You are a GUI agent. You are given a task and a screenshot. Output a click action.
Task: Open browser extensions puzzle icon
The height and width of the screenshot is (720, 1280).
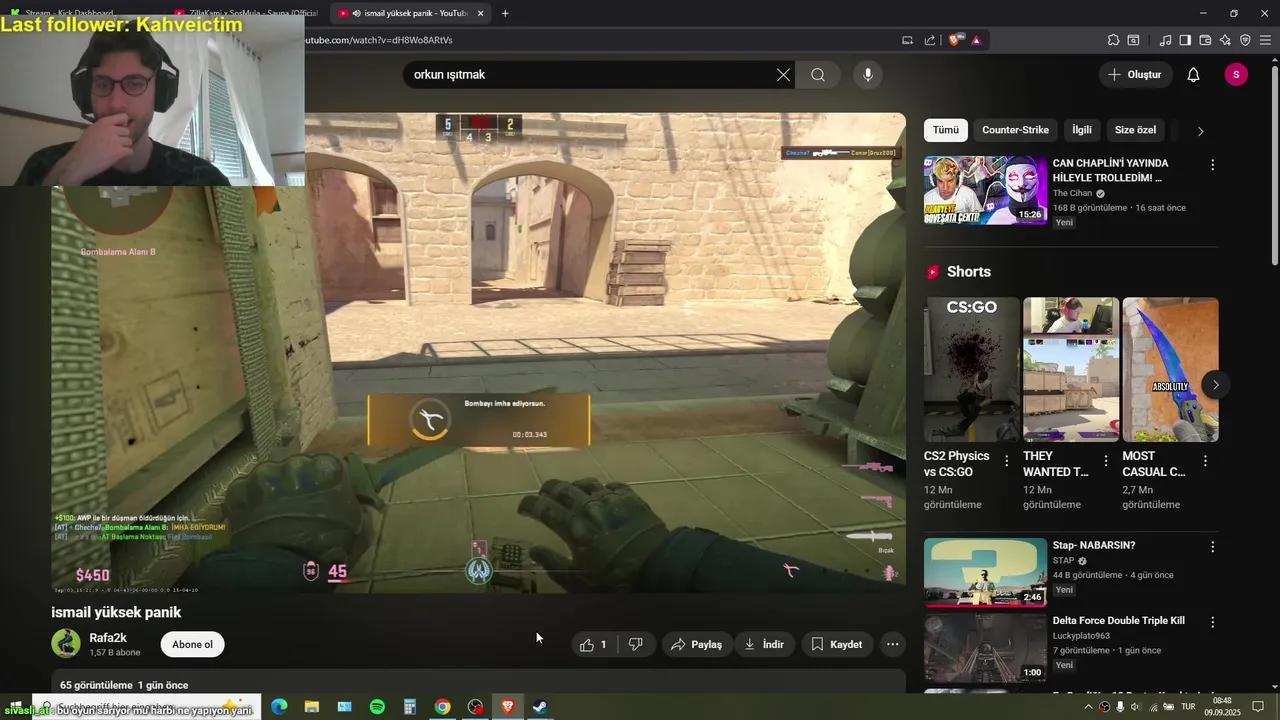tap(1113, 40)
